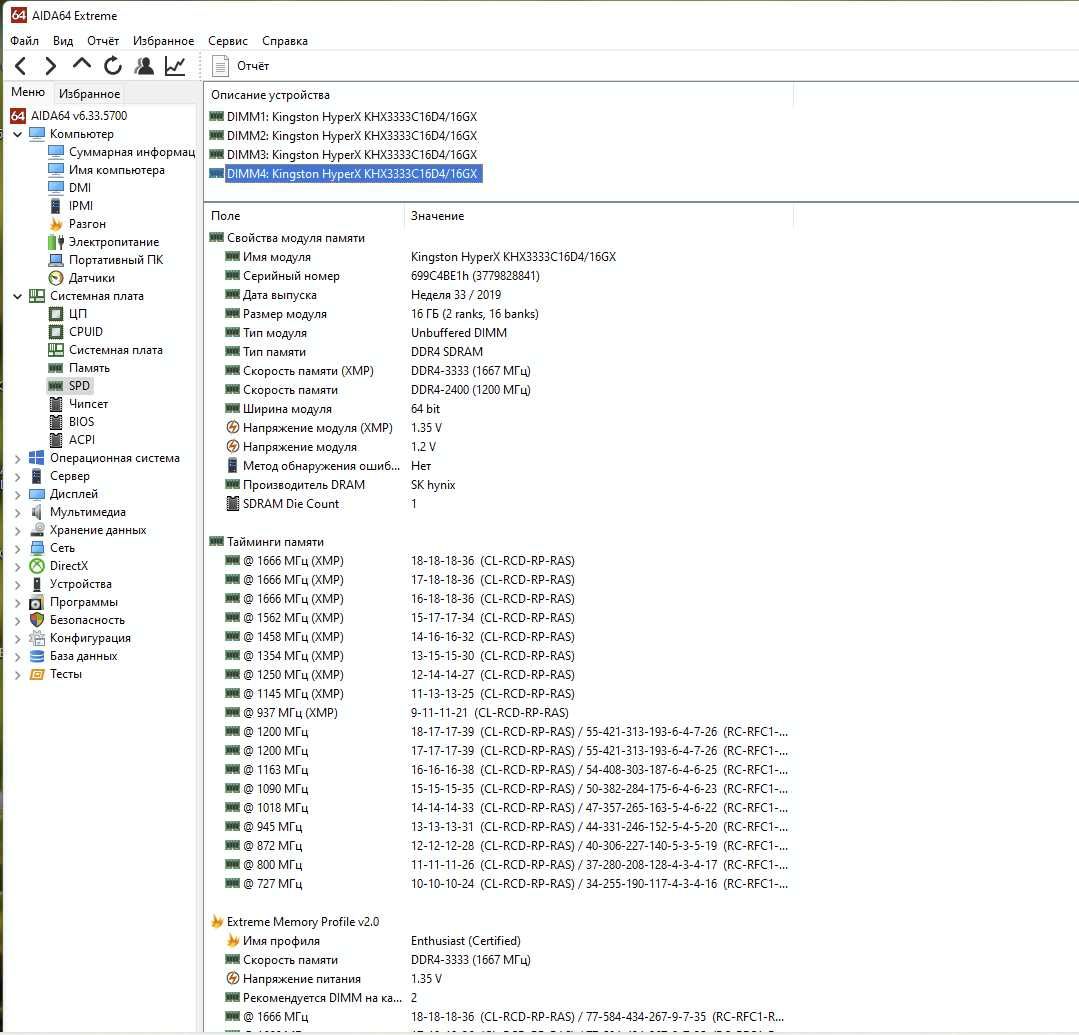Select ЦП processor item
The height and width of the screenshot is (1035, 1079).
[77, 314]
